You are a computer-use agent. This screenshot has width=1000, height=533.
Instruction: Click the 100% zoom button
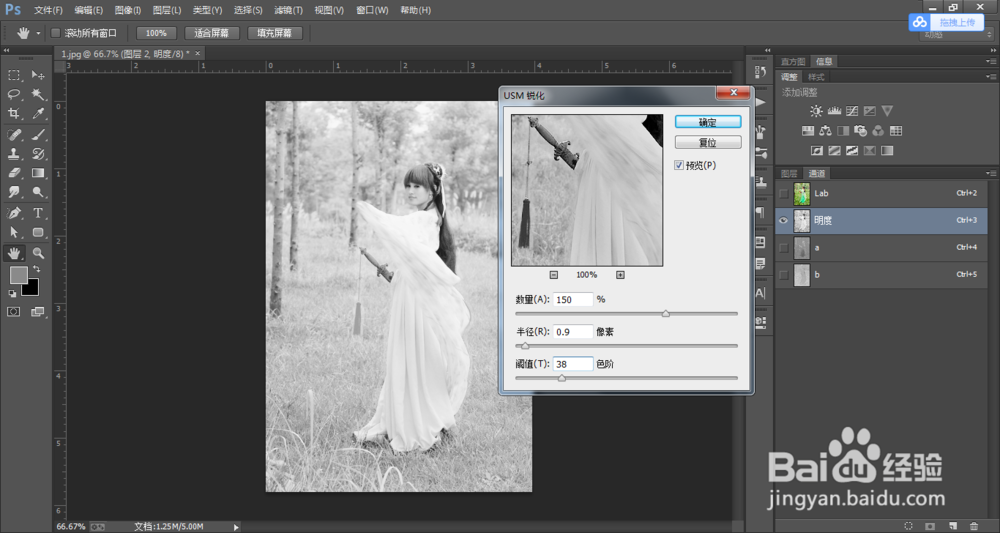coord(156,33)
